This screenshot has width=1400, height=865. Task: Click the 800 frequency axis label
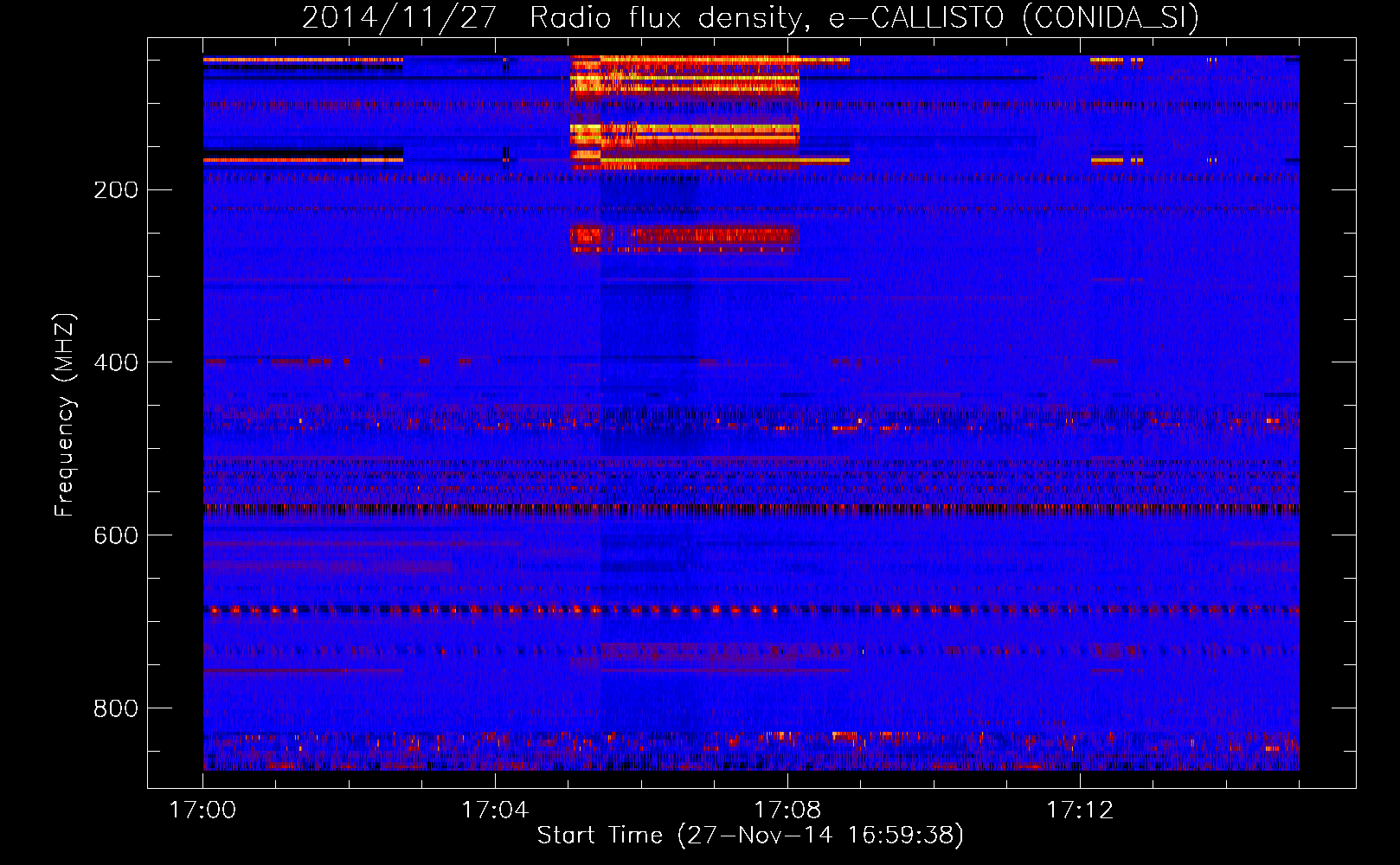tap(116, 708)
